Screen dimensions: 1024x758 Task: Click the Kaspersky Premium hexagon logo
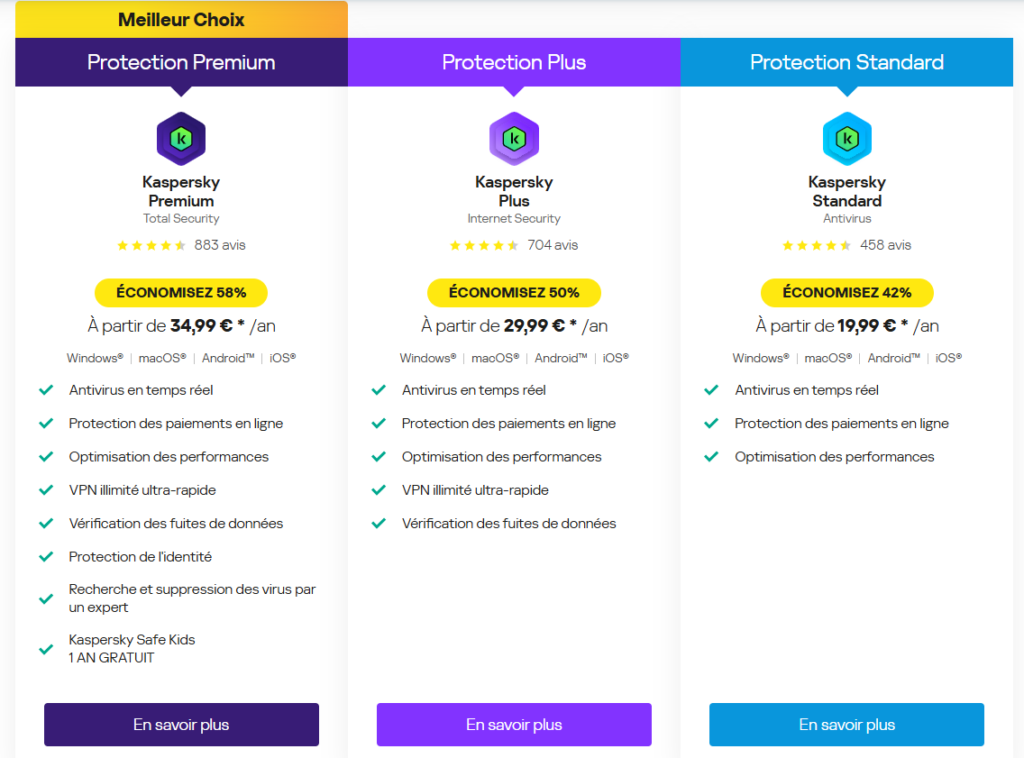click(x=181, y=138)
